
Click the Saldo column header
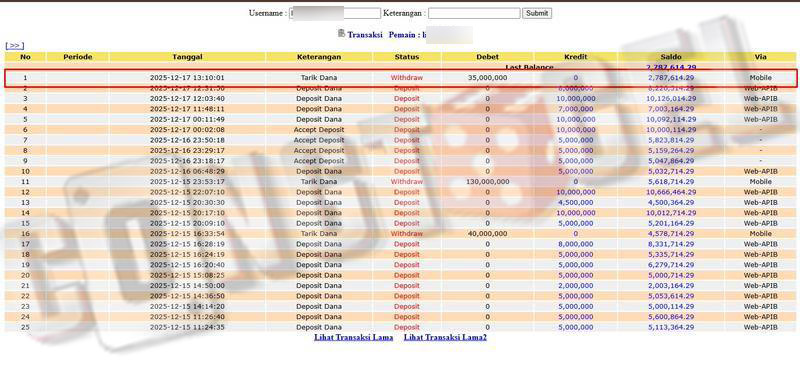pos(671,57)
